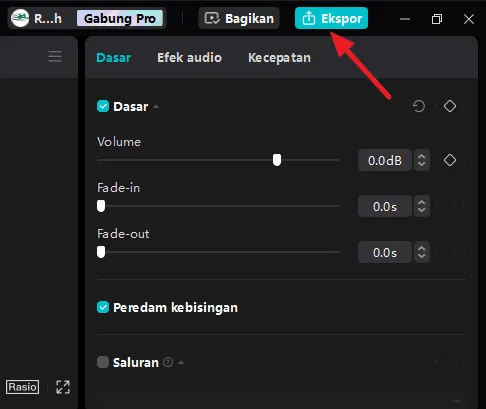Increase Fade-in with the up stepper
This screenshot has height=409, width=486.
pos(422,202)
